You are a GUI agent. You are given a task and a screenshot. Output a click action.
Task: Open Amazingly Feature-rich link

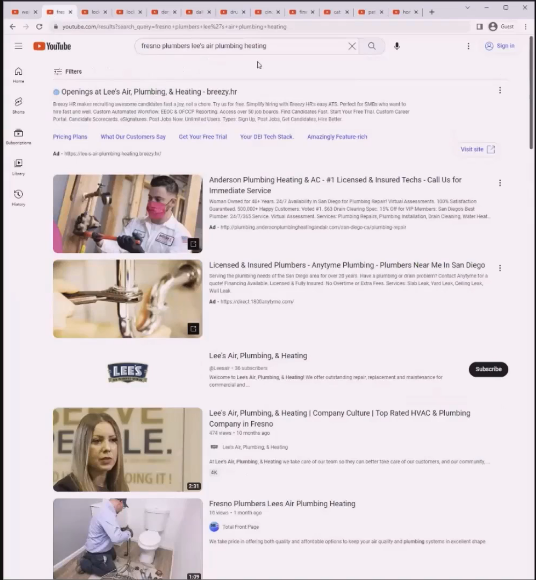point(337,136)
